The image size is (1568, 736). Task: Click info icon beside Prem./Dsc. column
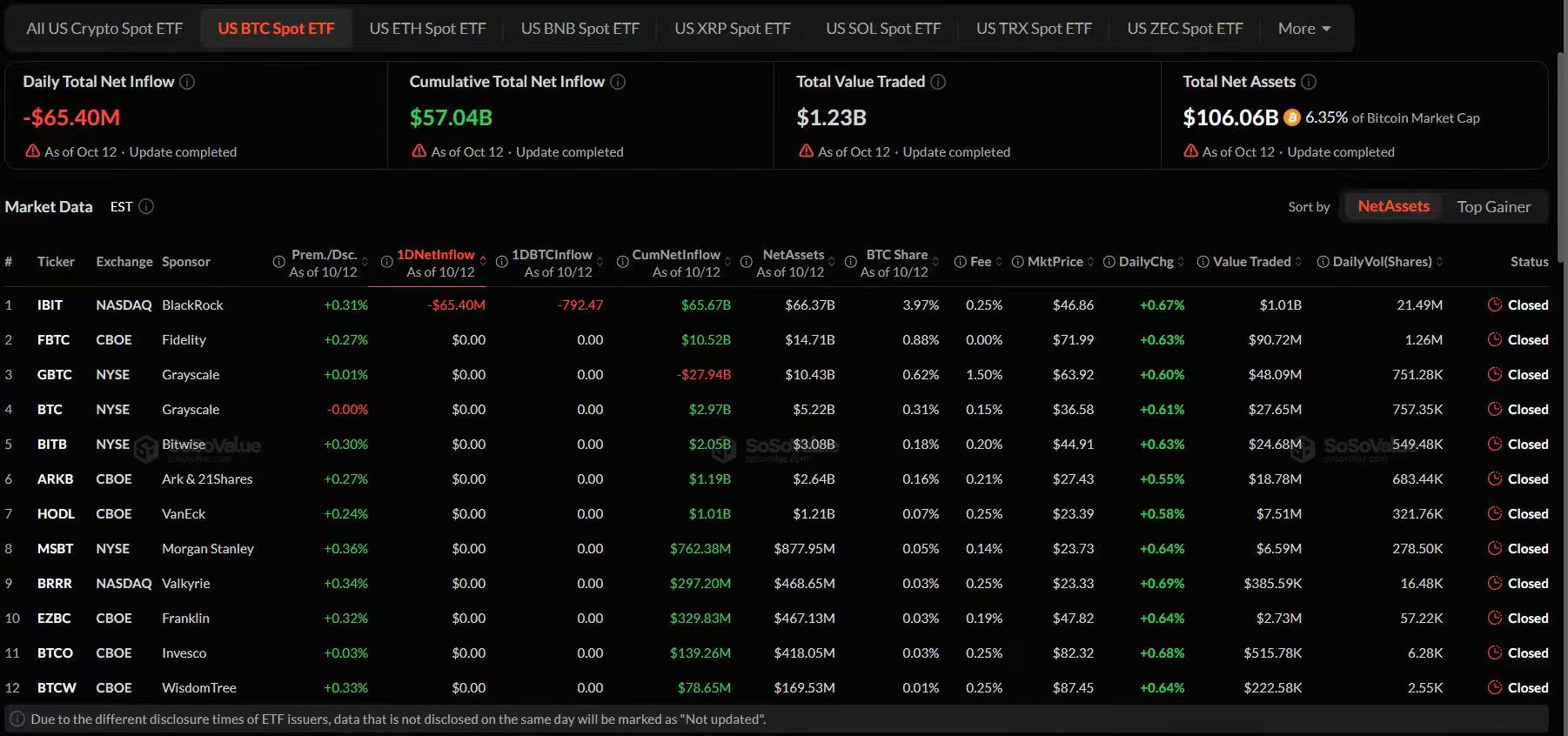278,262
